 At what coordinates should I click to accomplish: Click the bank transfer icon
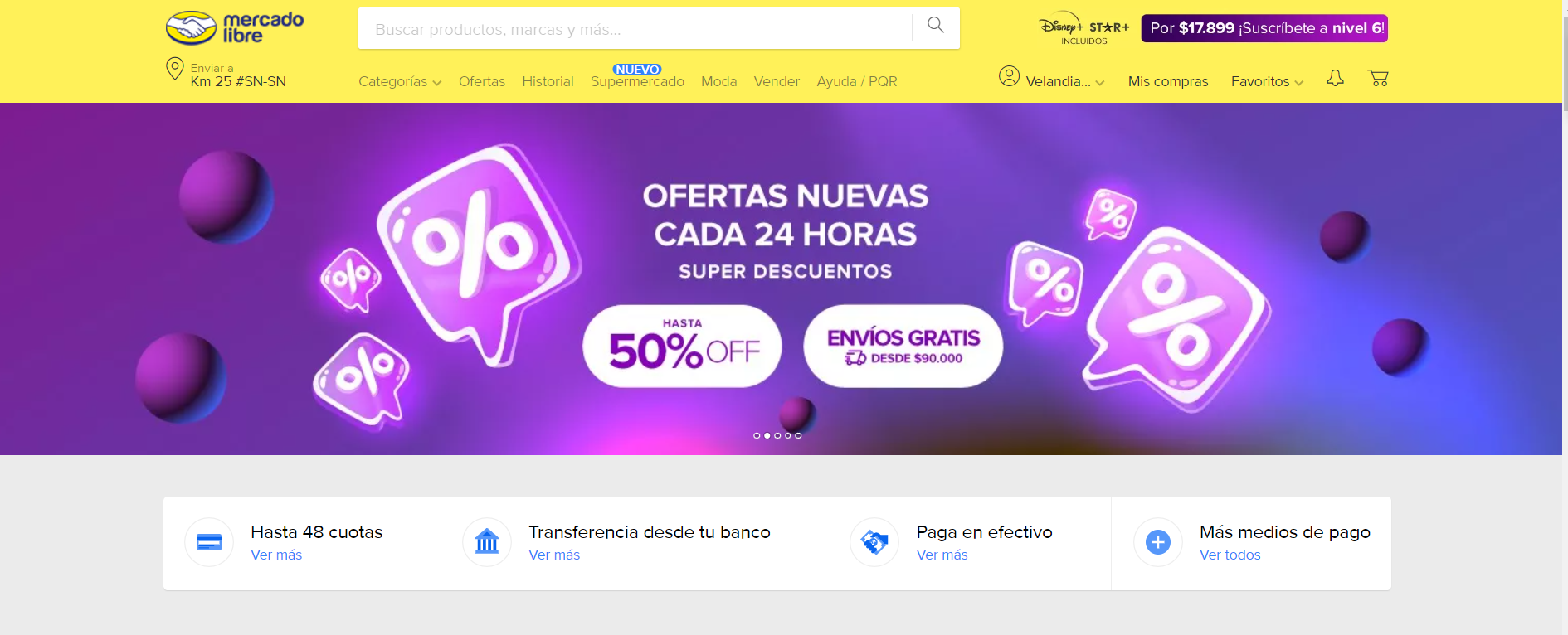click(487, 542)
